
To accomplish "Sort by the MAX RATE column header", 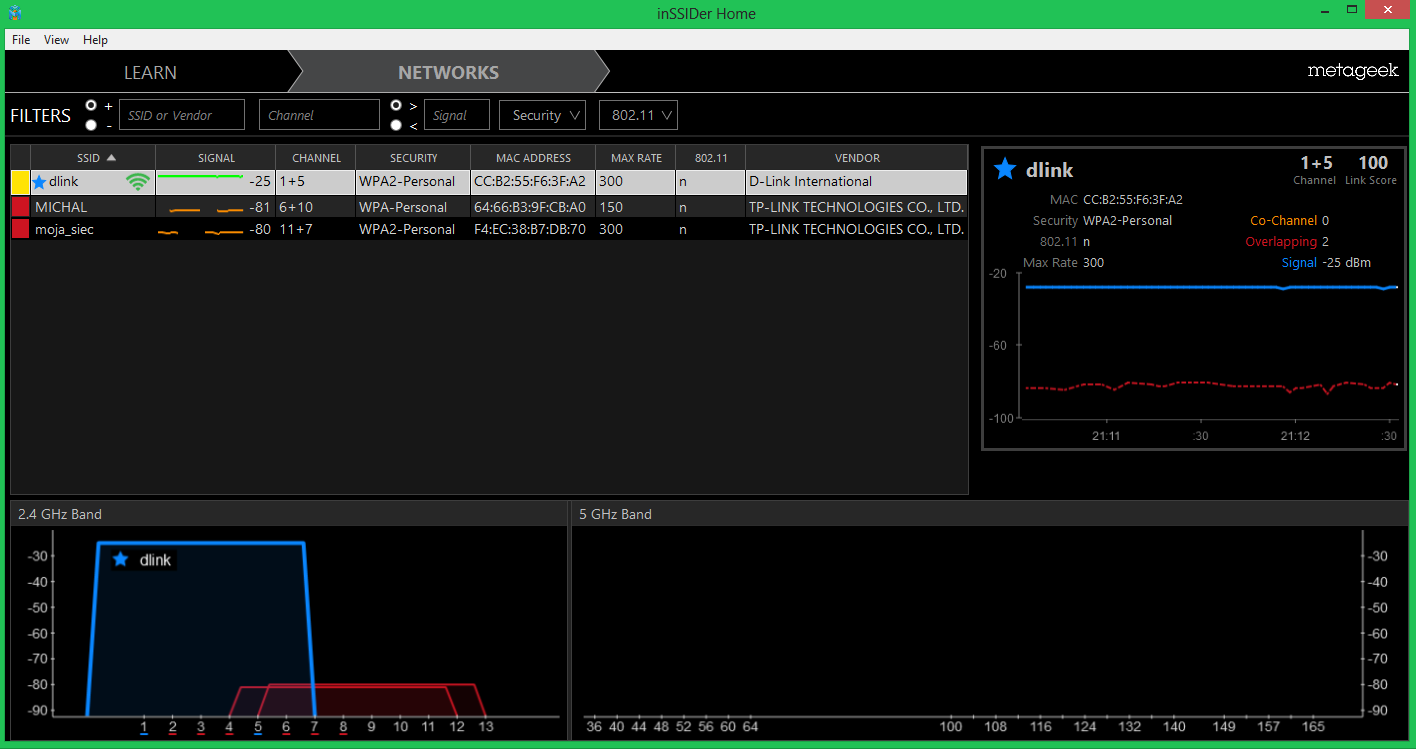I will point(636,158).
